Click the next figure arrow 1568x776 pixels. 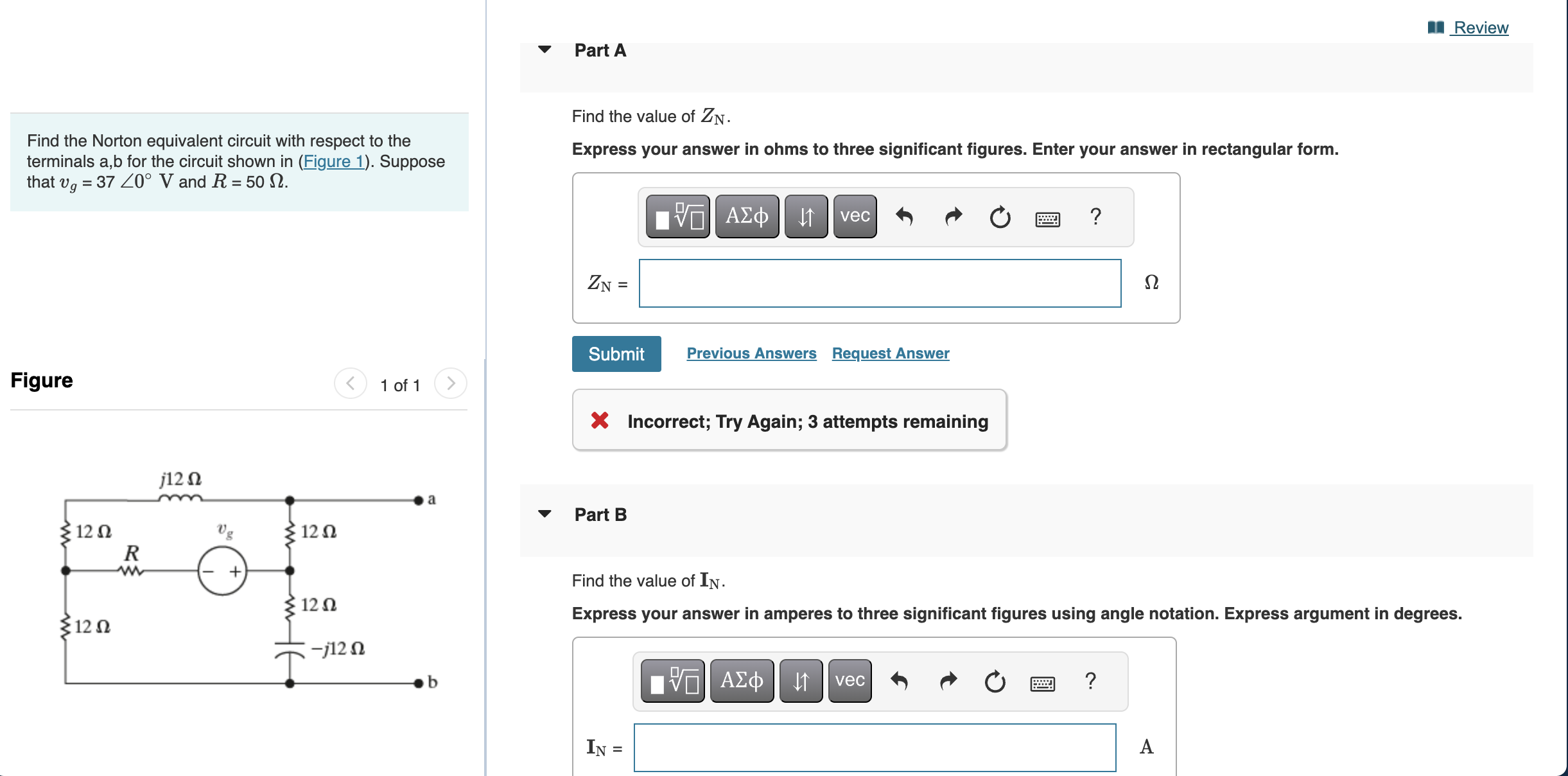point(451,383)
